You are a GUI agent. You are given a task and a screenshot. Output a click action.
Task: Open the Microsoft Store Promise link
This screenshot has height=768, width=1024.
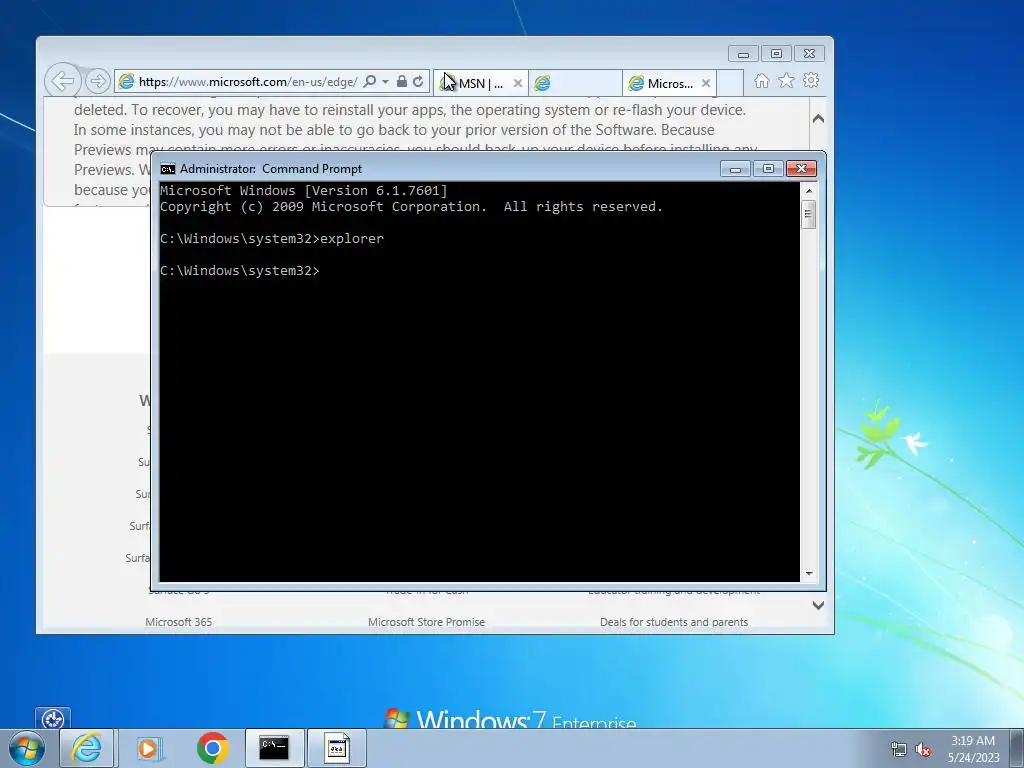[426, 622]
